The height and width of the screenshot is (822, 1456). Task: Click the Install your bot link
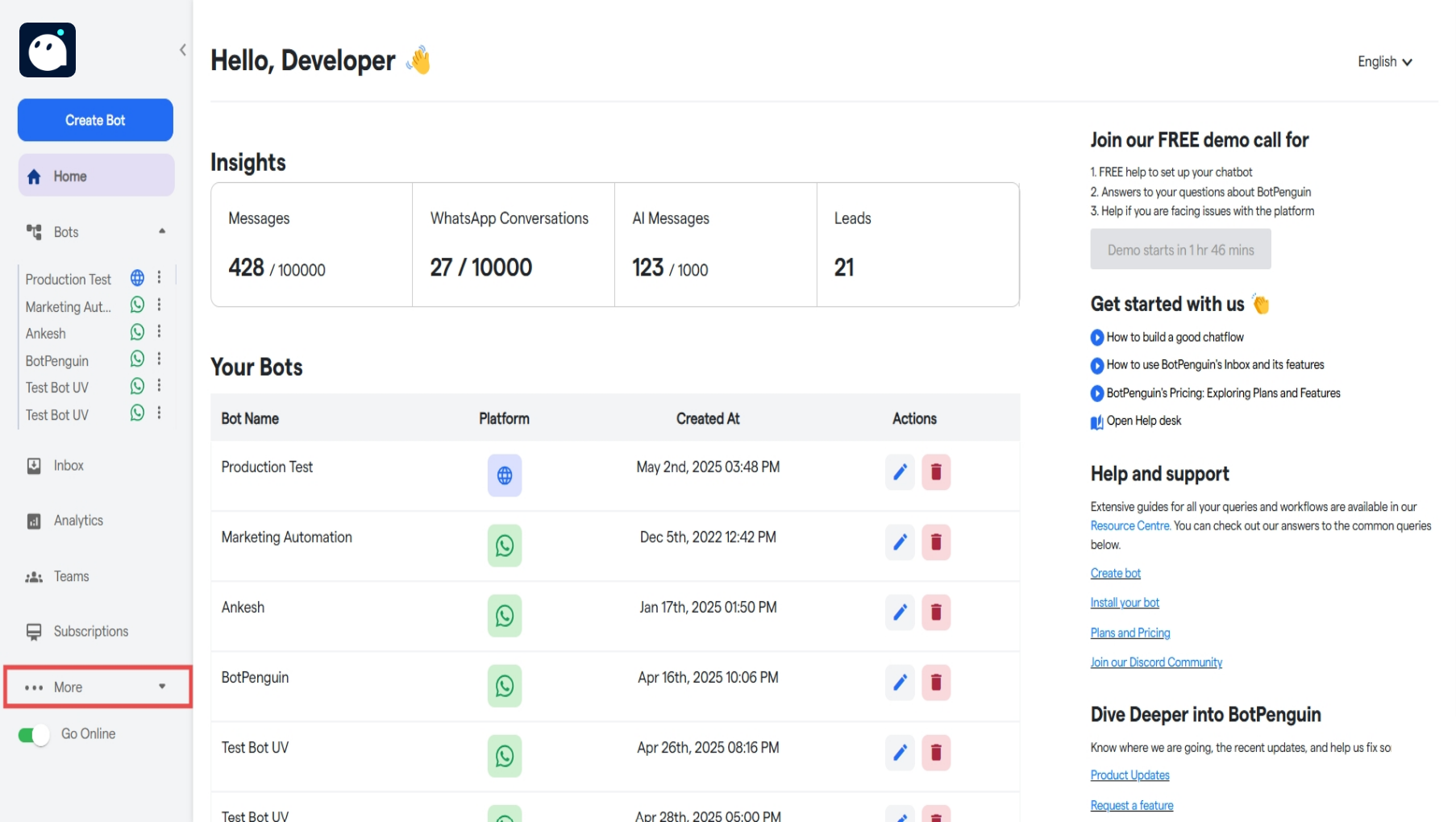click(1125, 603)
